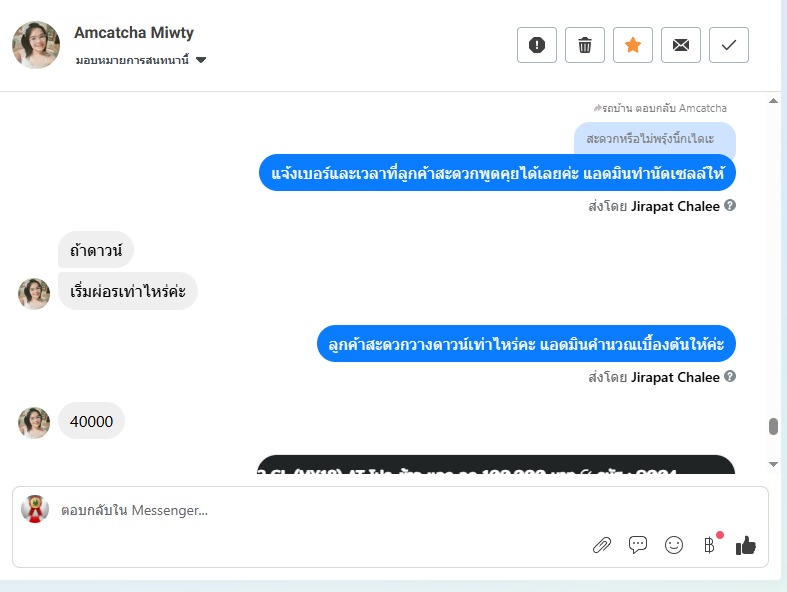Open the emoji picker smiley icon

(674, 545)
